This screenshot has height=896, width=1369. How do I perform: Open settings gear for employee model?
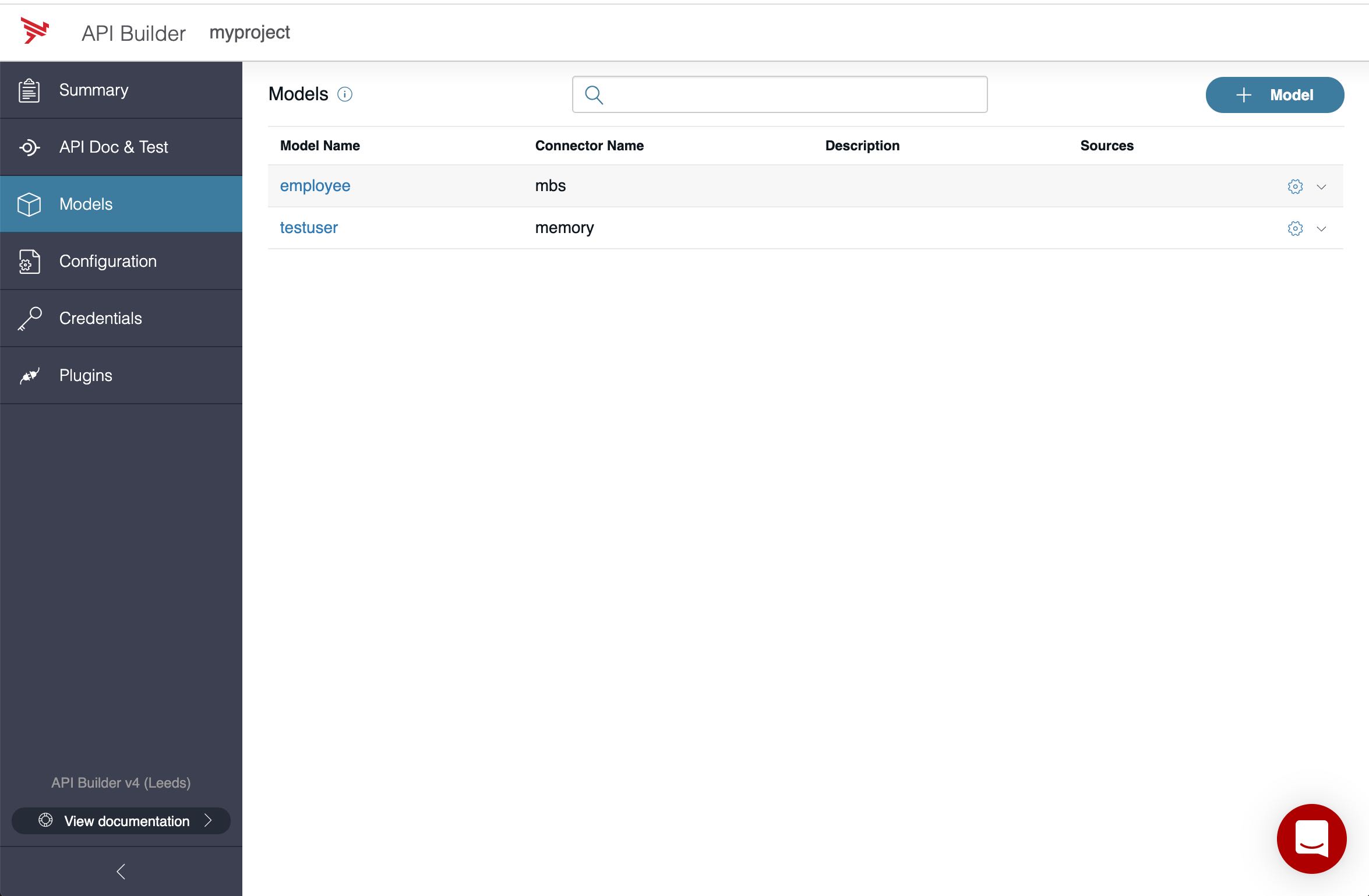click(1295, 186)
